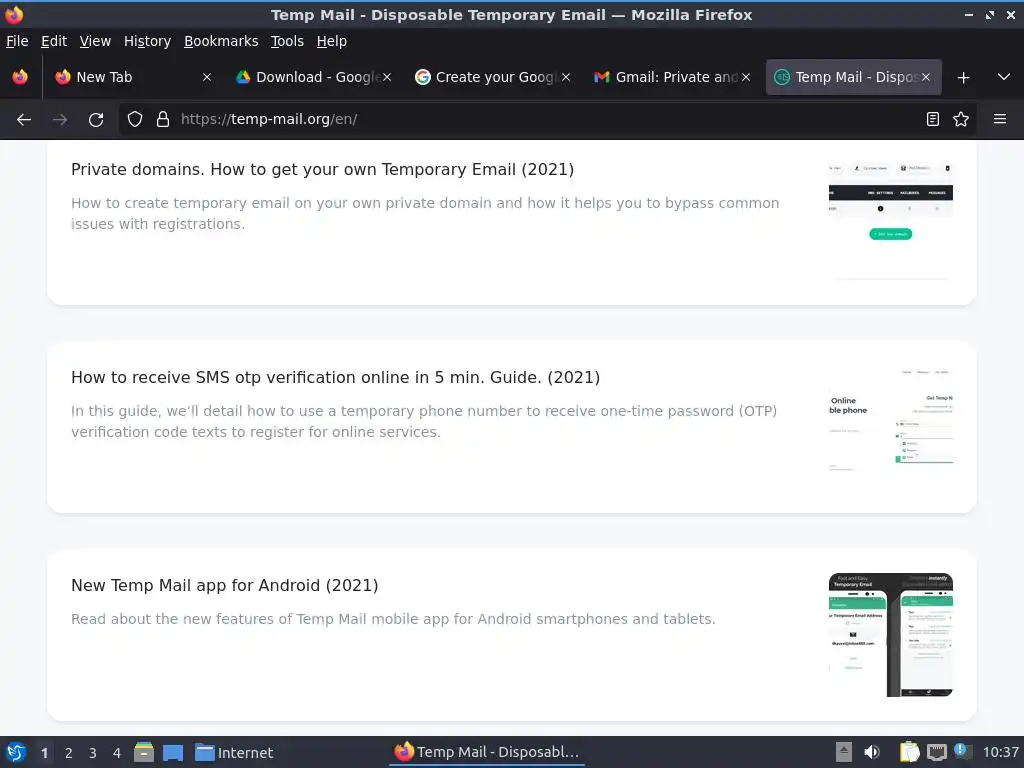Open the SMS otp verification guide title
This screenshot has width=1024, height=768.
[x=336, y=377]
